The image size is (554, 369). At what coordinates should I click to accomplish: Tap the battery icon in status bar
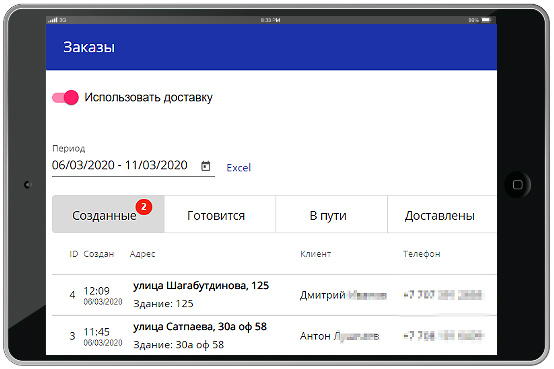coord(487,20)
